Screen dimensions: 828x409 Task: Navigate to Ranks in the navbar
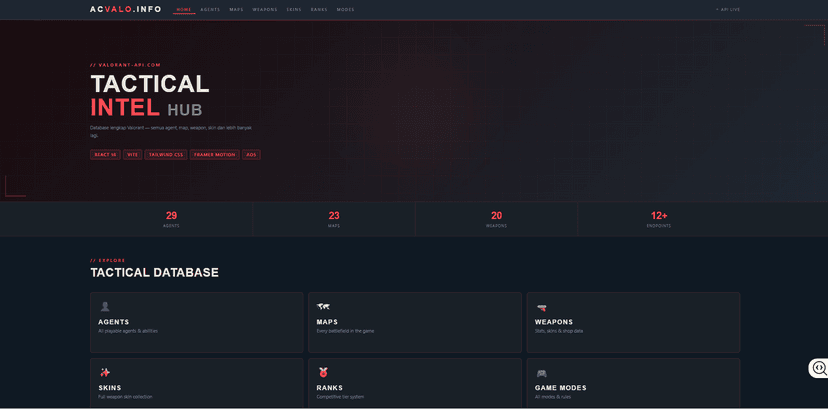(x=319, y=10)
